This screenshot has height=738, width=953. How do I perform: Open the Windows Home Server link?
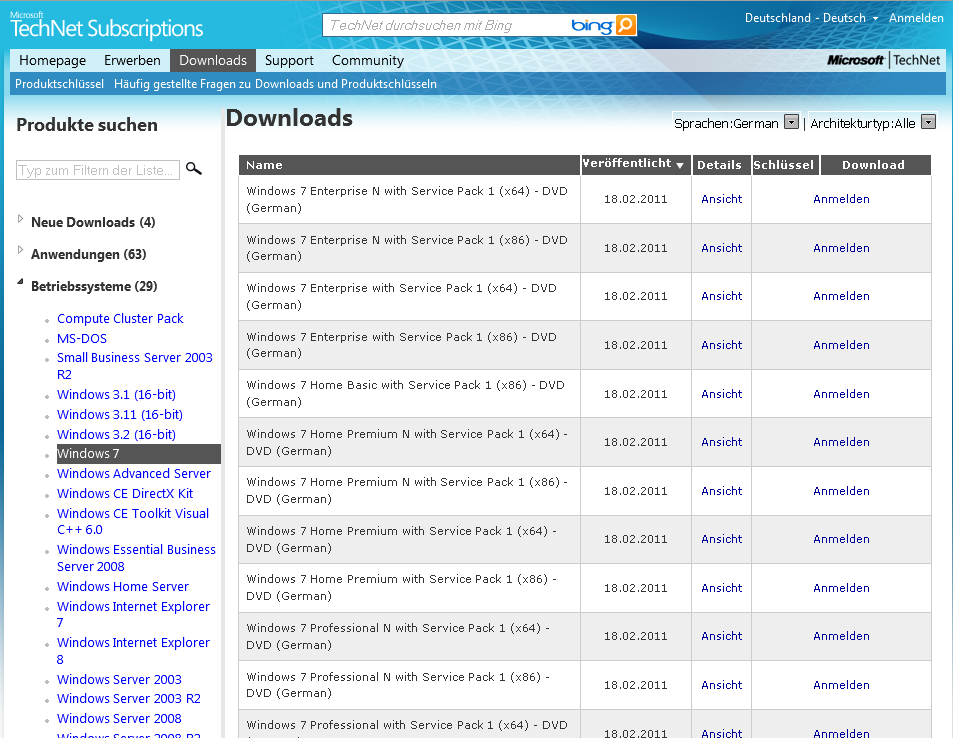pyautogui.click(x=123, y=587)
